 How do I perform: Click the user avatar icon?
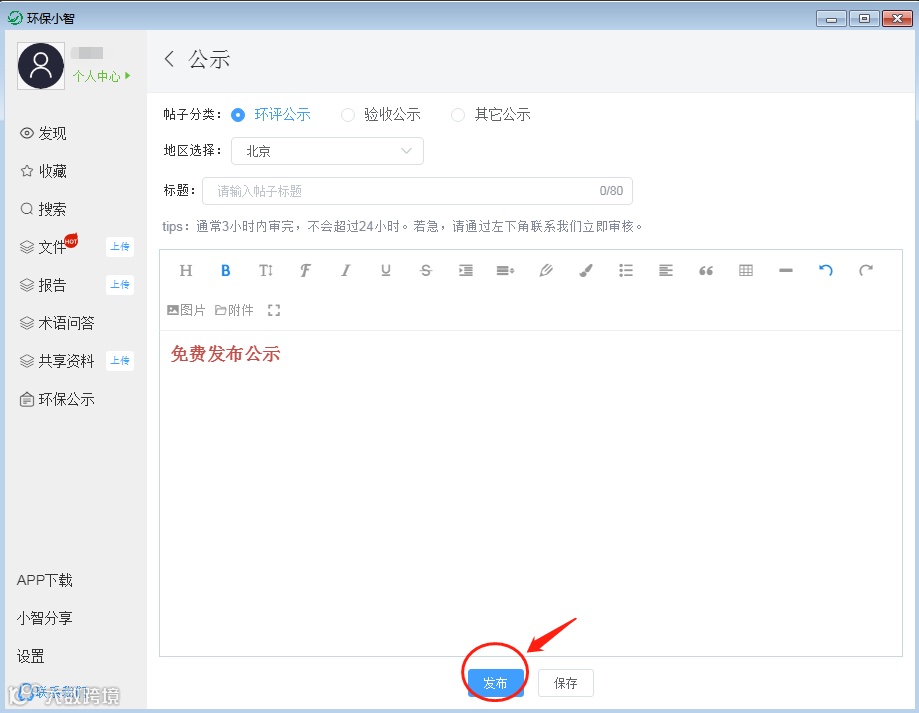(x=41, y=66)
